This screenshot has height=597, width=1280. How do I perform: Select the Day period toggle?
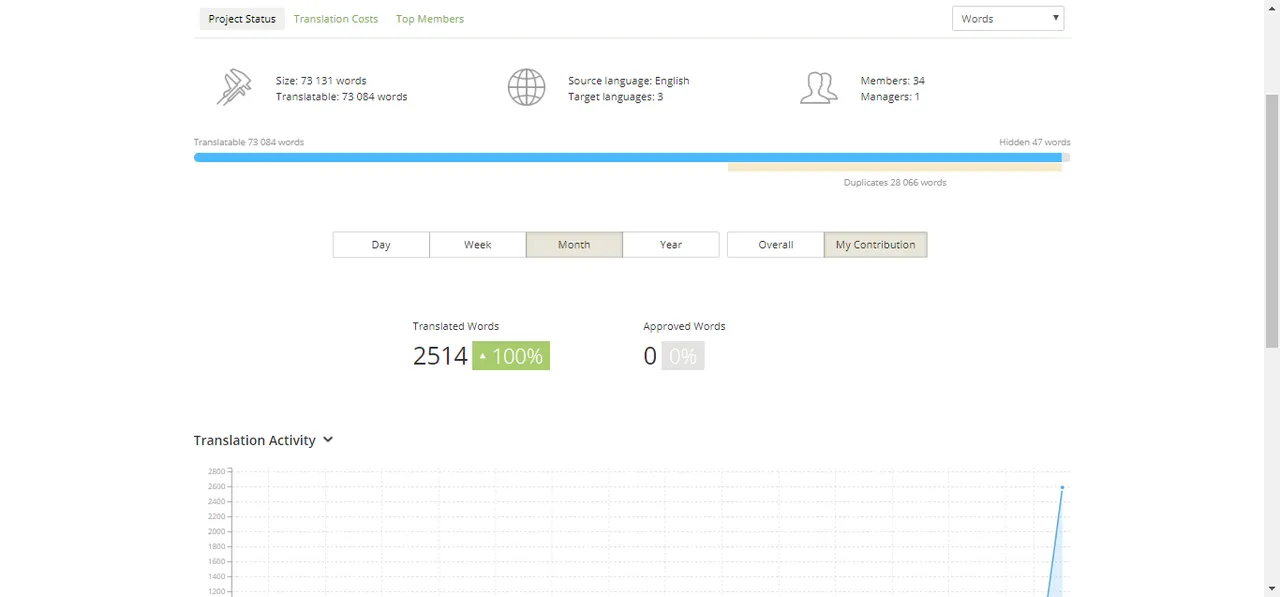[381, 245]
